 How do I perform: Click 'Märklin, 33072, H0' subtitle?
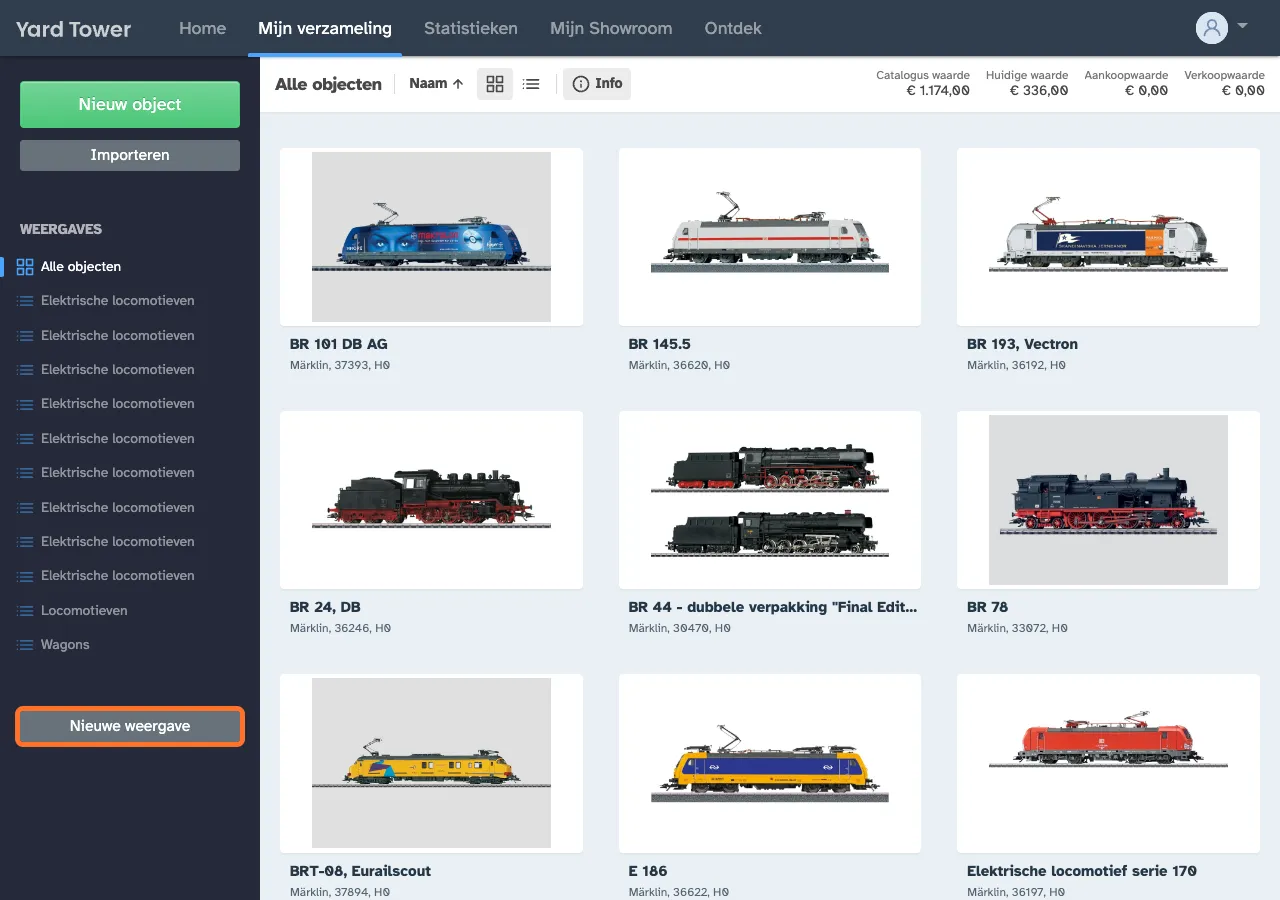(x=1017, y=629)
